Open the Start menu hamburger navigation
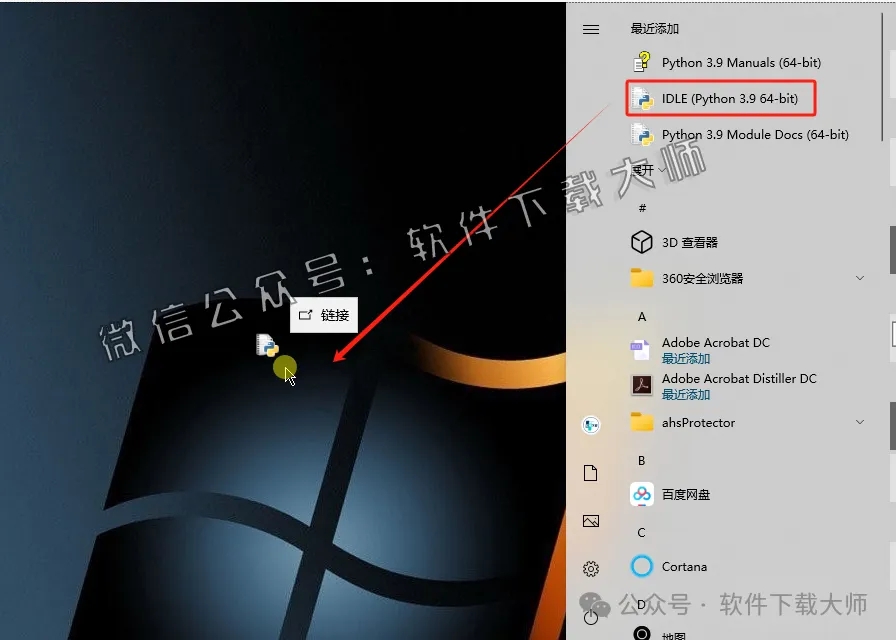 pyautogui.click(x=589, y=28)
